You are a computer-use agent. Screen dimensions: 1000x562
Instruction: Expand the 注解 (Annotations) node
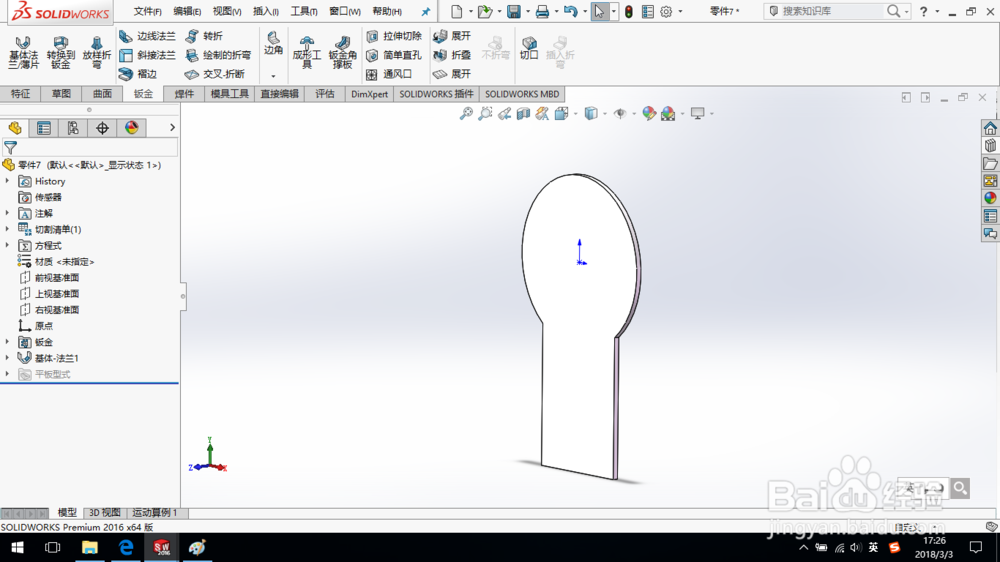tap(8, 213)
